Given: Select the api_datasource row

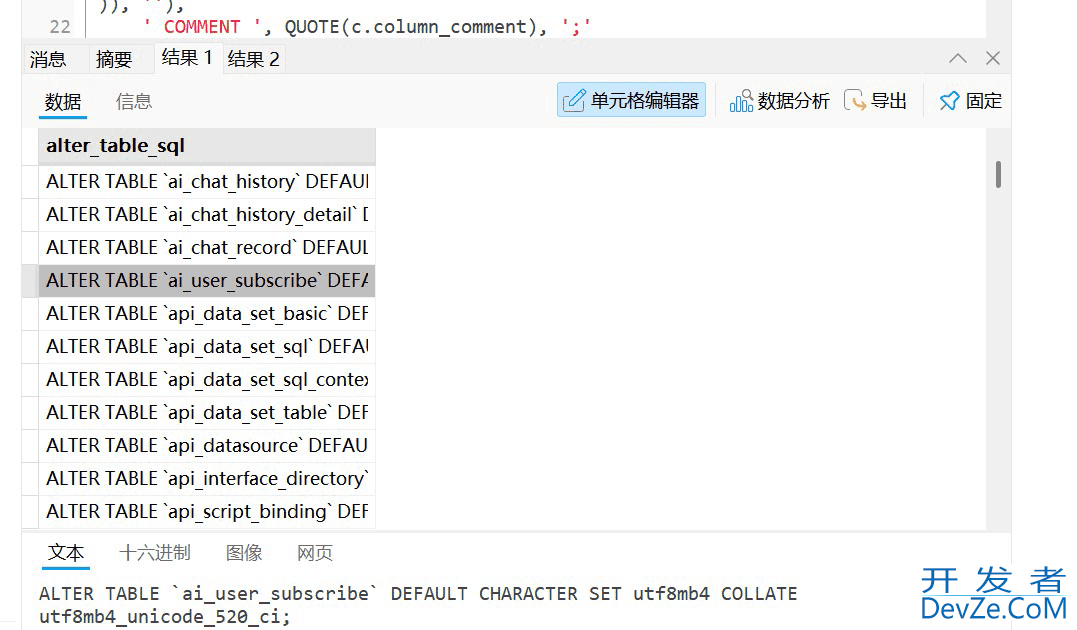Looking at the screenshot, I should 207,446.
